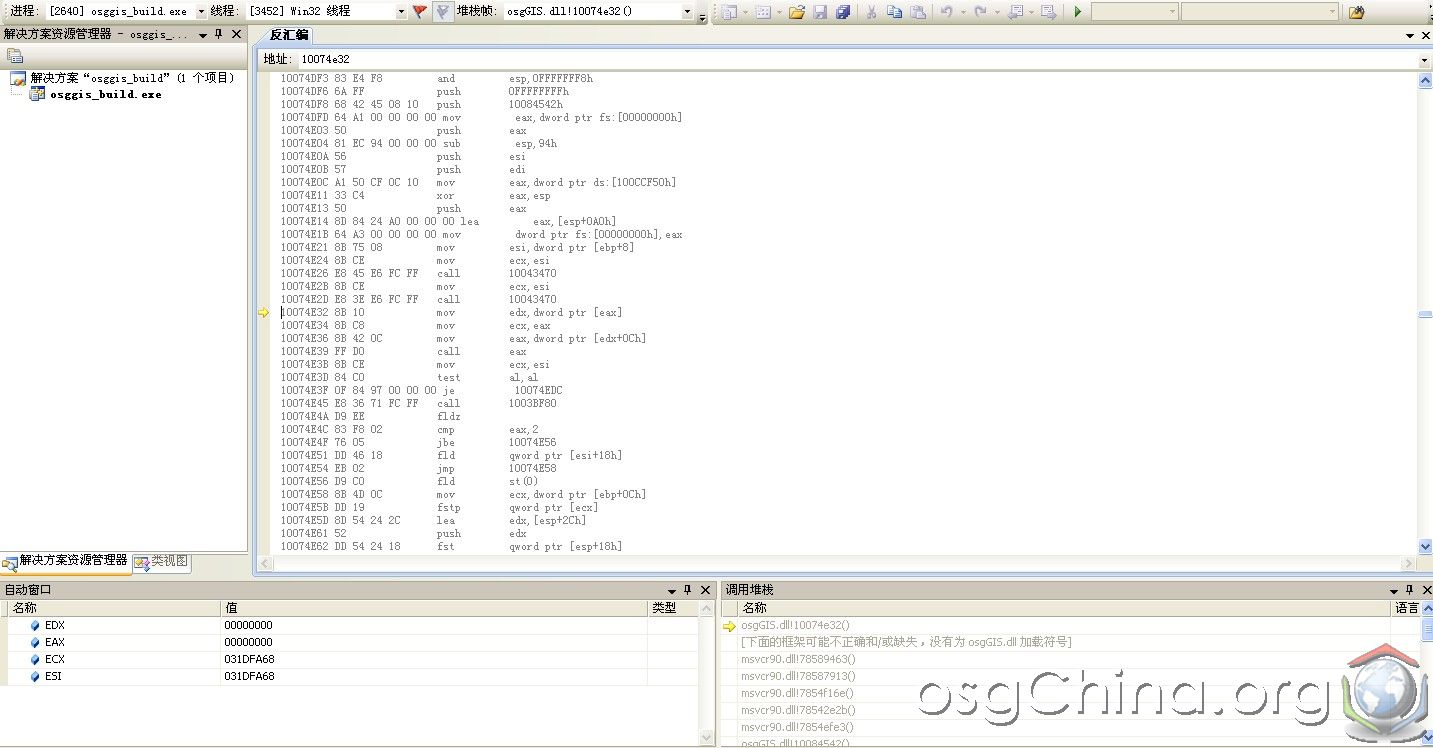
Task: Click the Value column header in Autos
Action: coord(434,608)
